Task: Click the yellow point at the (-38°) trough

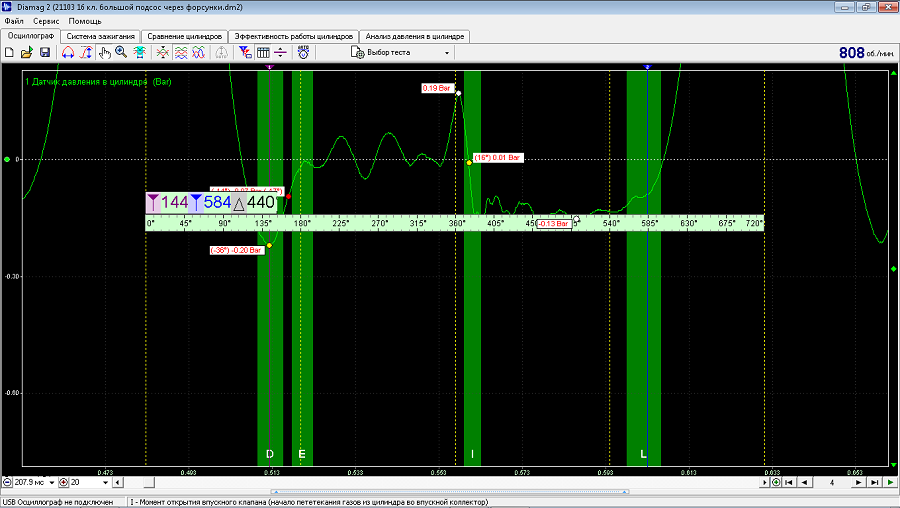Action: pyautogui.click(x=269, y=246)
